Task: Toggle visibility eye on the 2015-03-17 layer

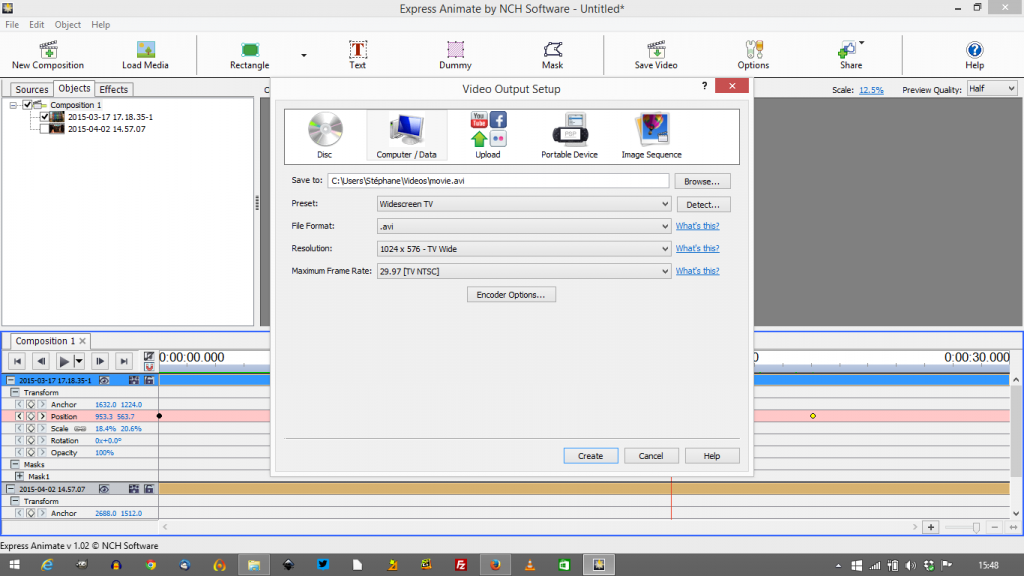Action: [x=105, y=380]
